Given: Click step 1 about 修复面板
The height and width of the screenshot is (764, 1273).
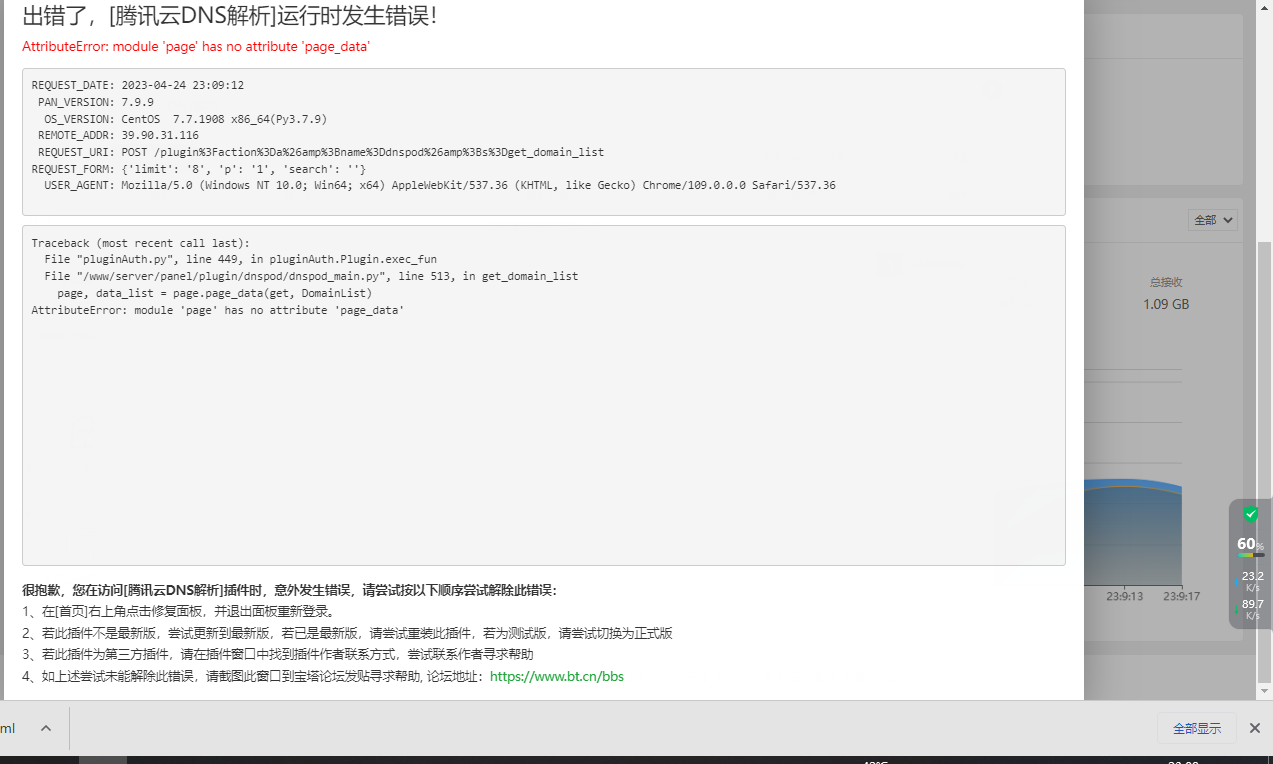Looking at the screenshot, I should pos(180,611).
